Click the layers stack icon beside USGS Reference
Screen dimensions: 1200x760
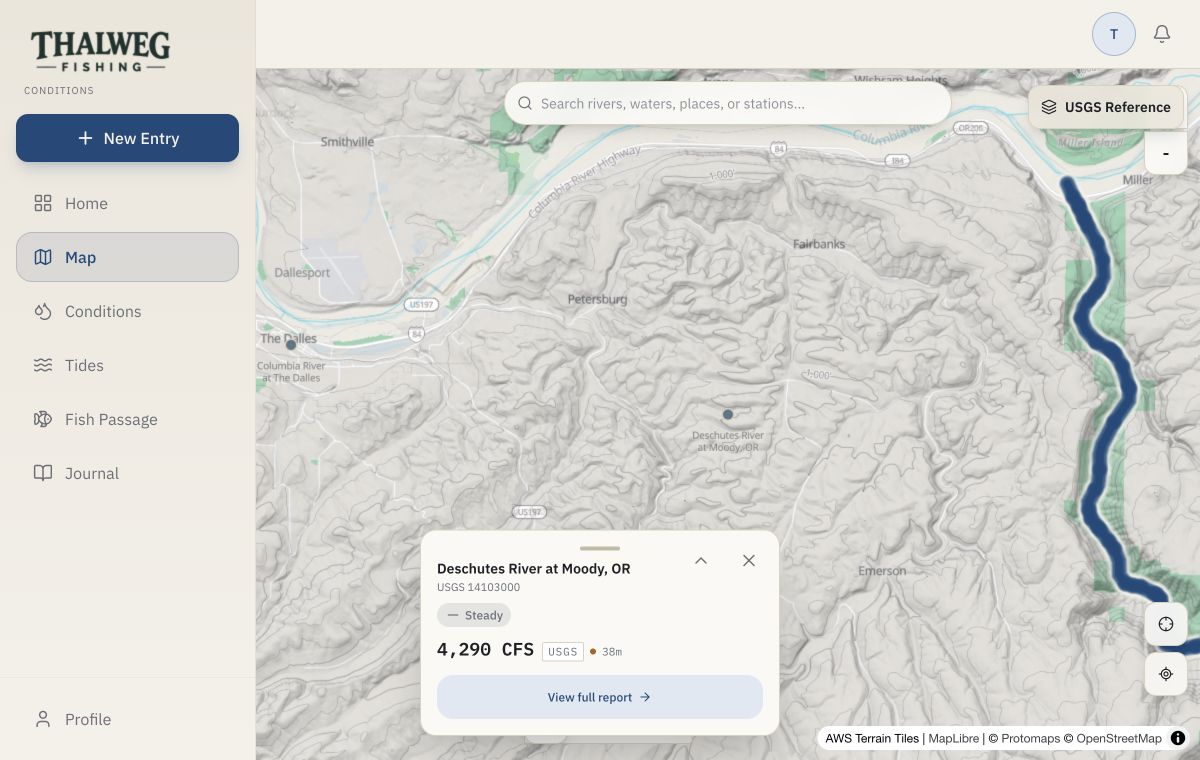pyautogui.click(x=1049, y=107)
